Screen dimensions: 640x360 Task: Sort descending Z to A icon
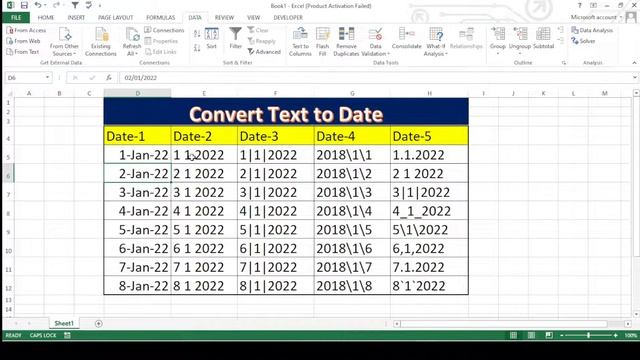(197, 48)
